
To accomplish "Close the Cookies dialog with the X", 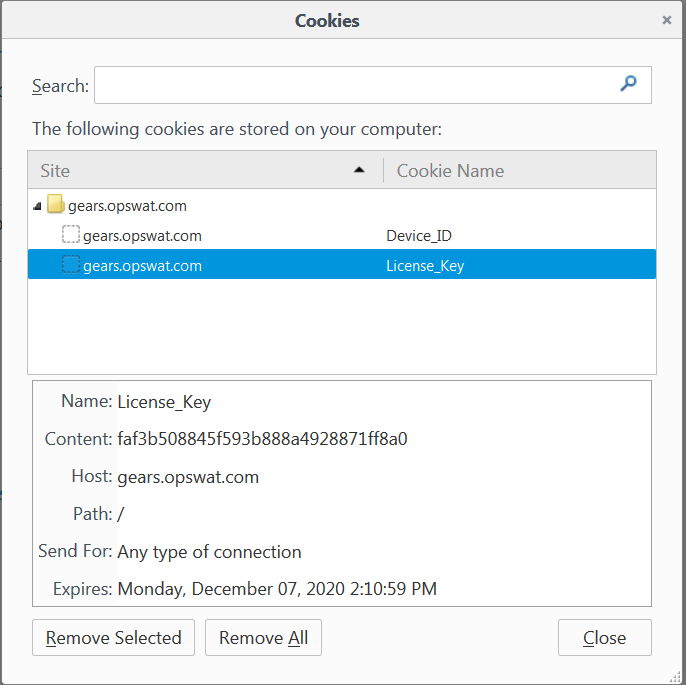I will [666, 20].
